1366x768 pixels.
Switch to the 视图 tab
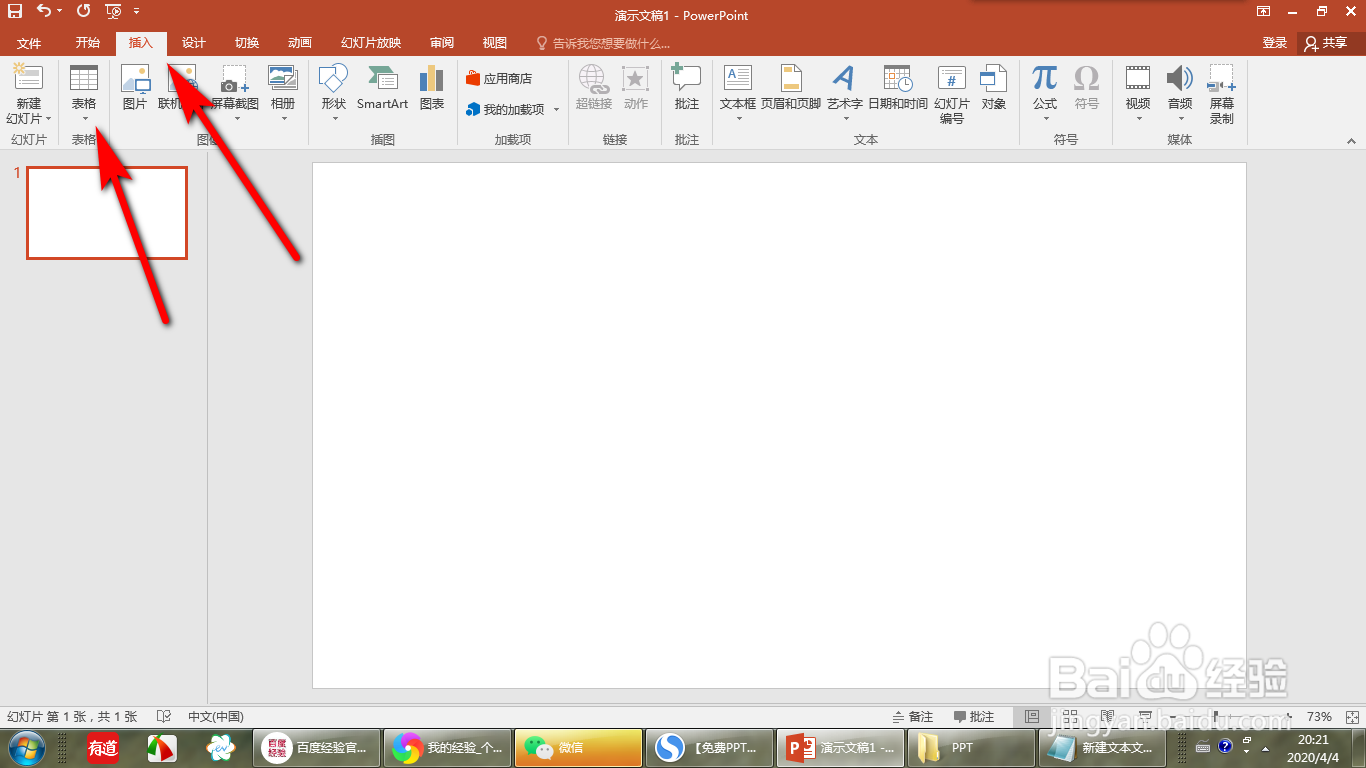pyautogui.click(x=495, y=43)
